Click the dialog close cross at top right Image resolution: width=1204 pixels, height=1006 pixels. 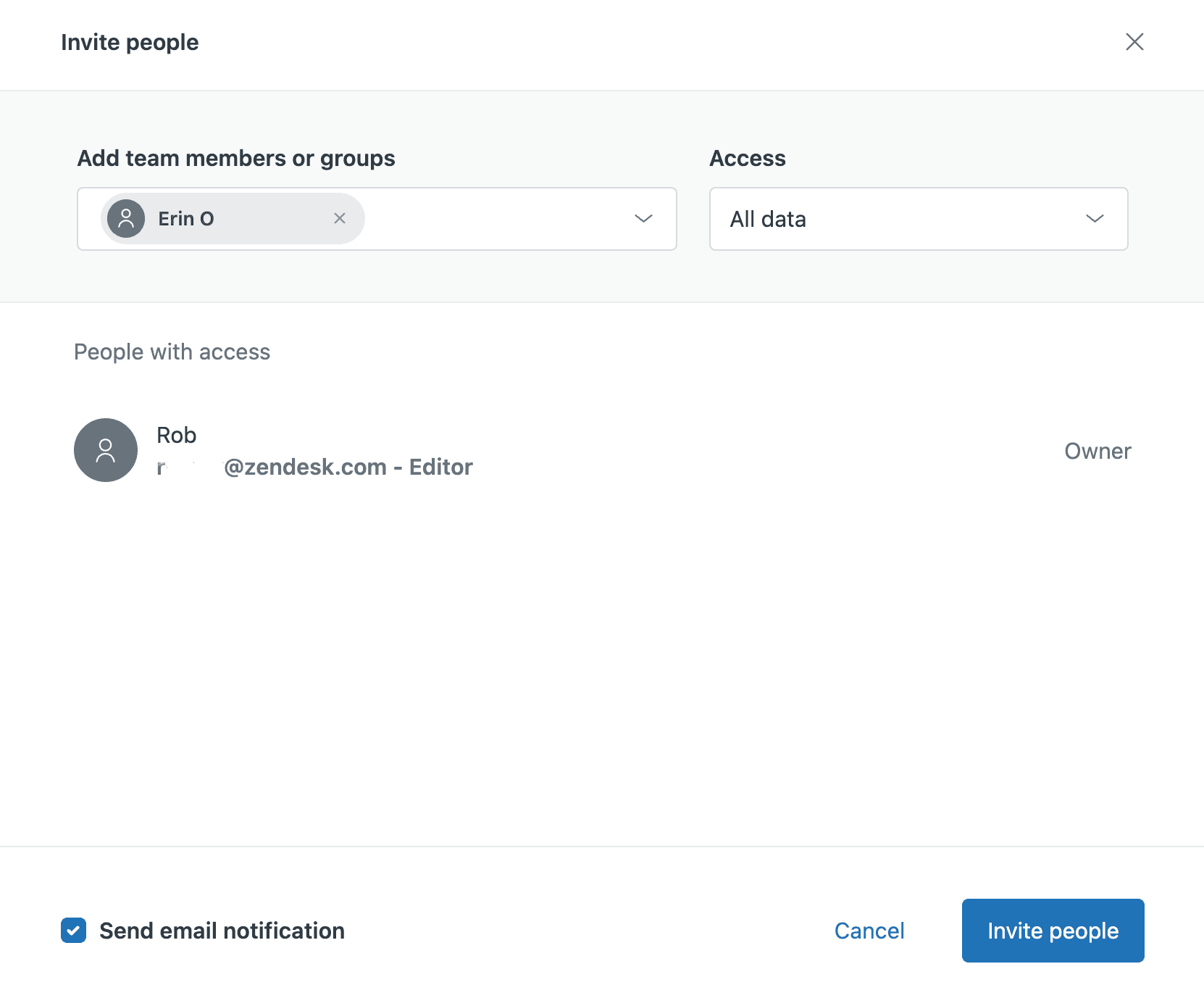pyautogui.click(x=1134, y=42)
